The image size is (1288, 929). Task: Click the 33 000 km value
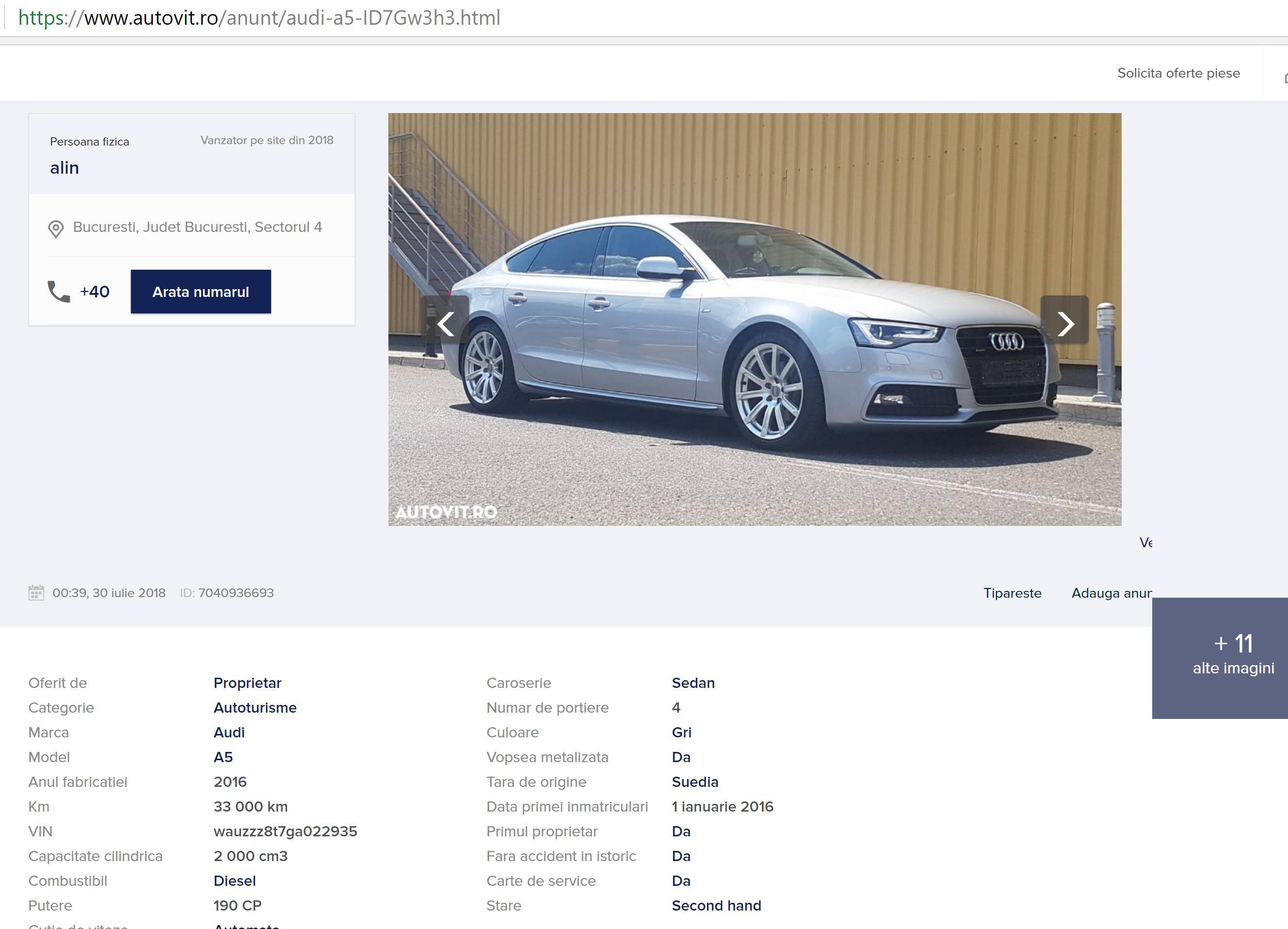pyautogui.click(x=251, y=806)
